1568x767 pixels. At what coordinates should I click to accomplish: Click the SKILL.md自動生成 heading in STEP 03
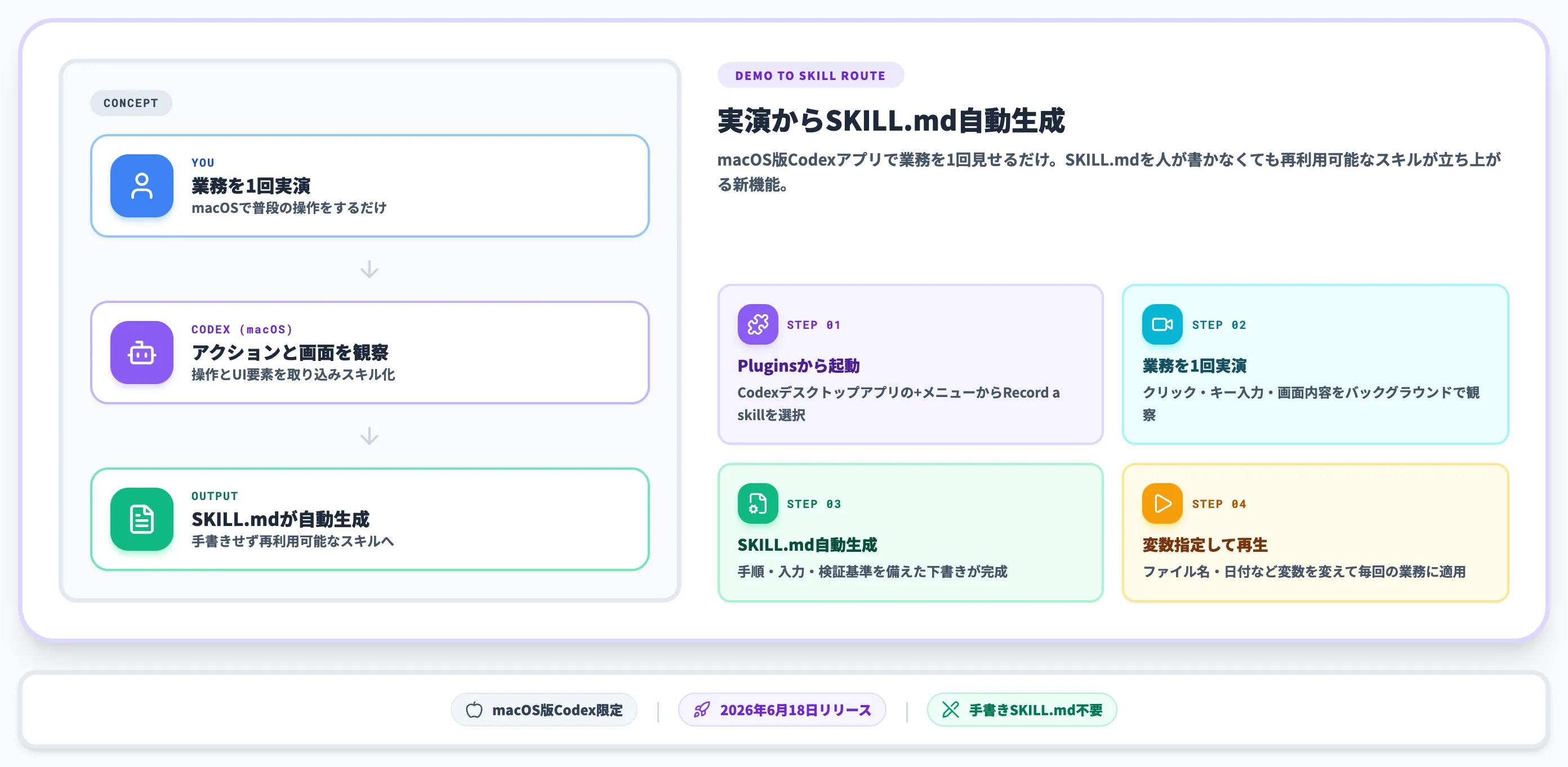[x=807, y=545]
